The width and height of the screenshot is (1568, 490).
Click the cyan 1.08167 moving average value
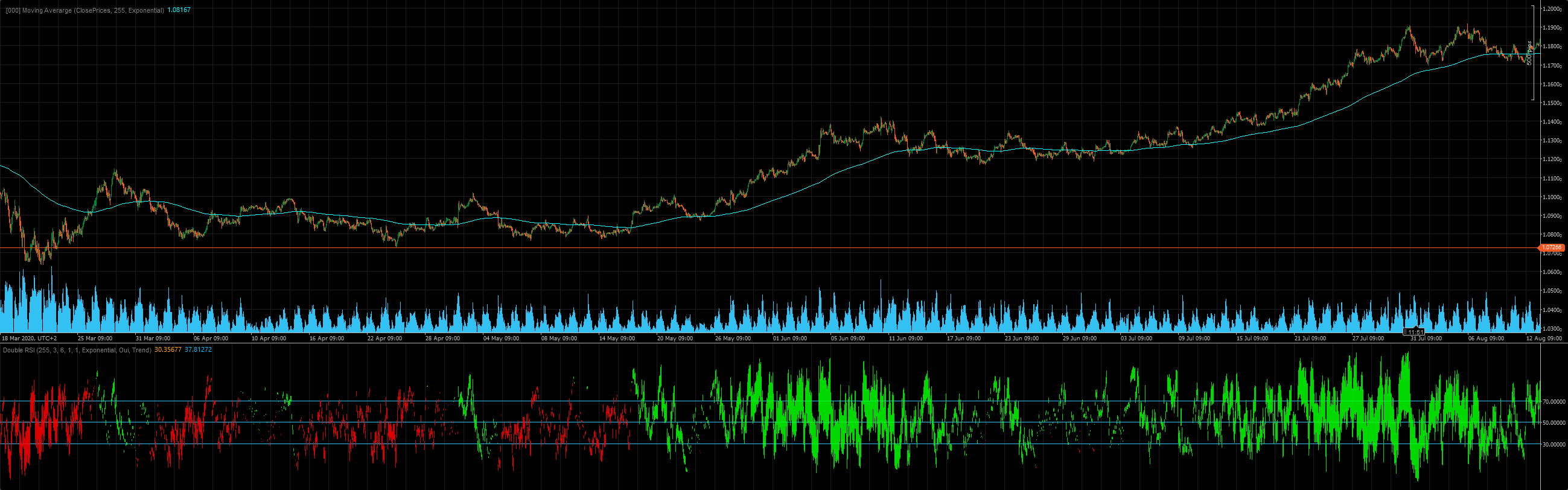tap(179, 10)
